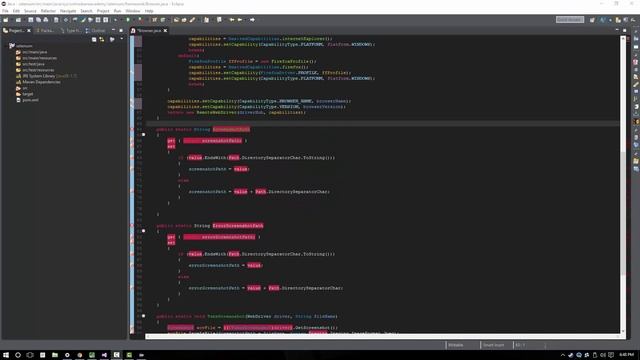Select src/test/resources folder
The image size is (640, 360).
[x=38, y=70]
